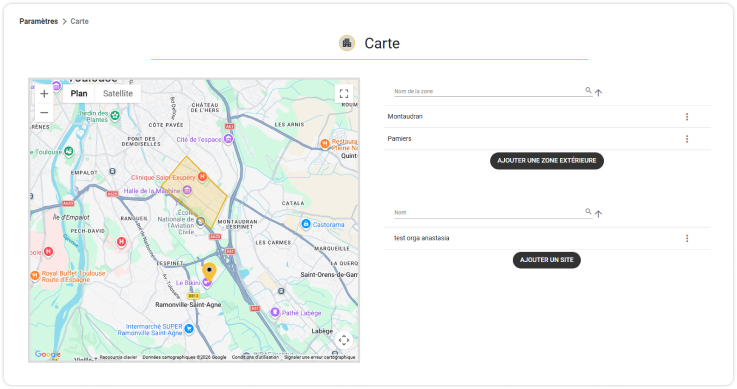
Task: Click Ajouter un site button
Action: coord(547,260)
